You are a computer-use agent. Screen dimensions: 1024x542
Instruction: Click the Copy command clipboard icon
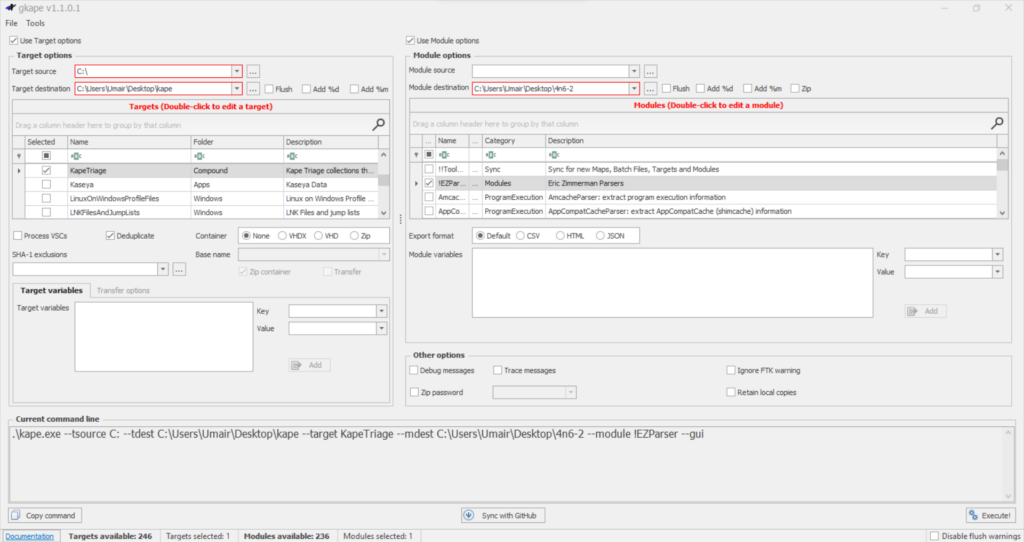16,515
